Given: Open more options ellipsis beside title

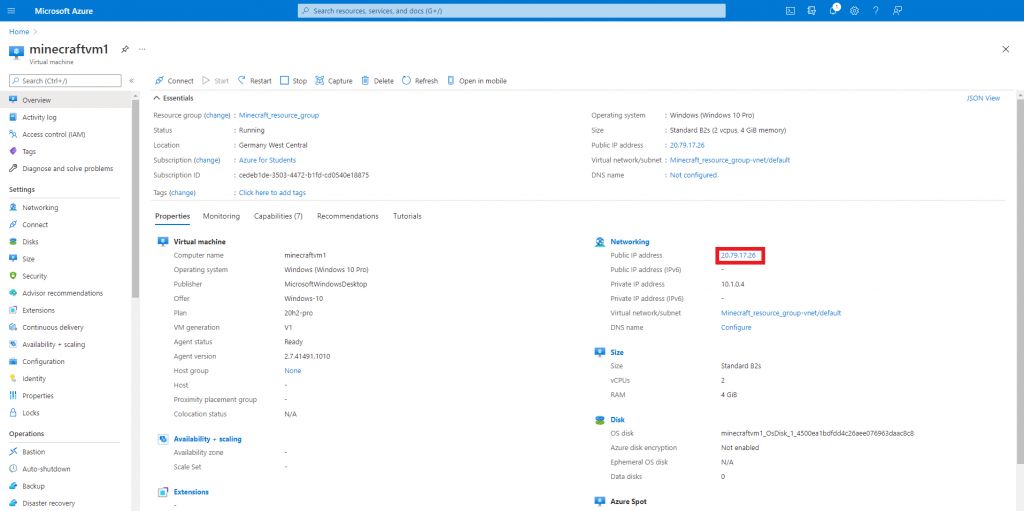Looking at the screenshot, I should (142, 48).
